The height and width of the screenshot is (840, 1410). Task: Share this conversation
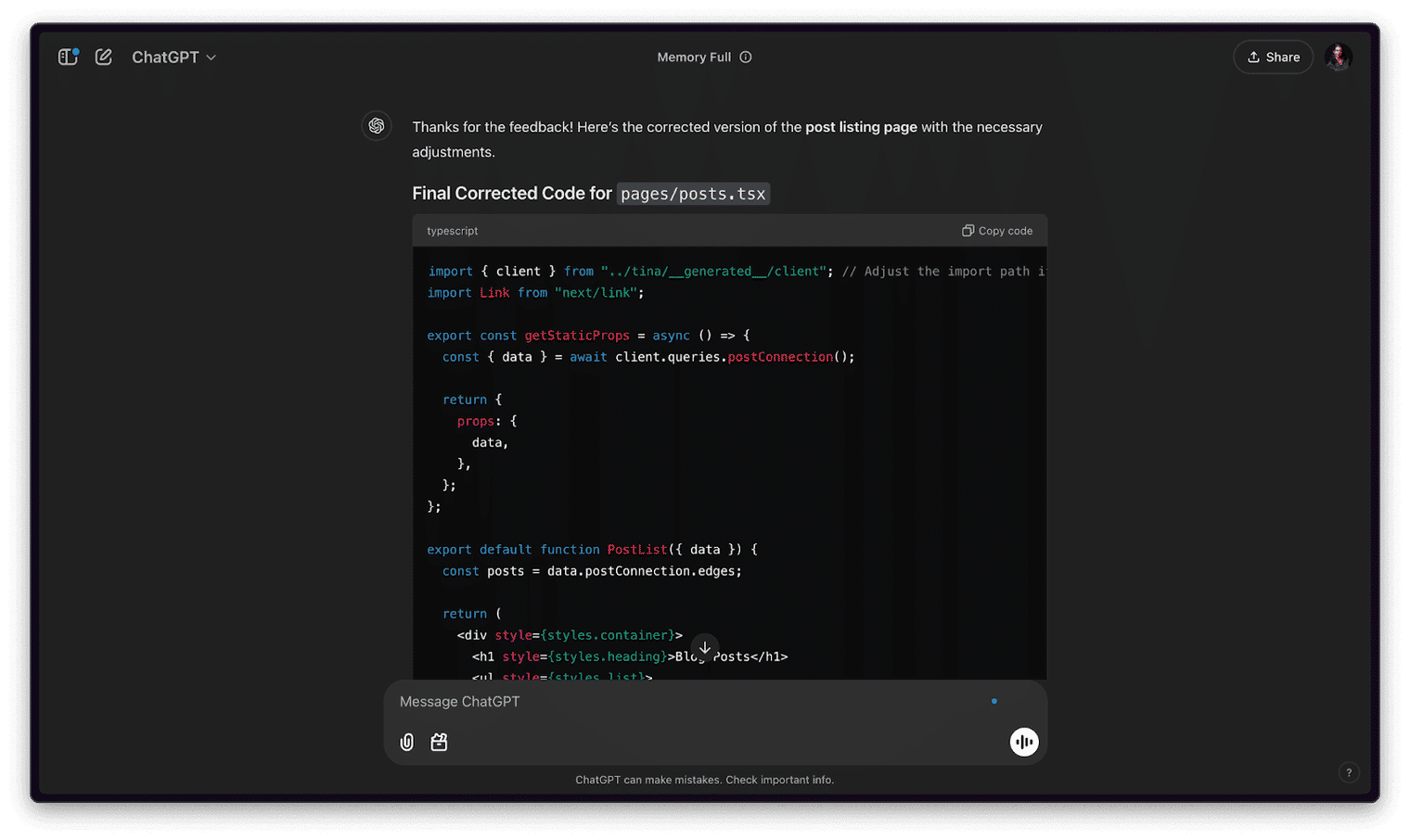pos(1273,57)
